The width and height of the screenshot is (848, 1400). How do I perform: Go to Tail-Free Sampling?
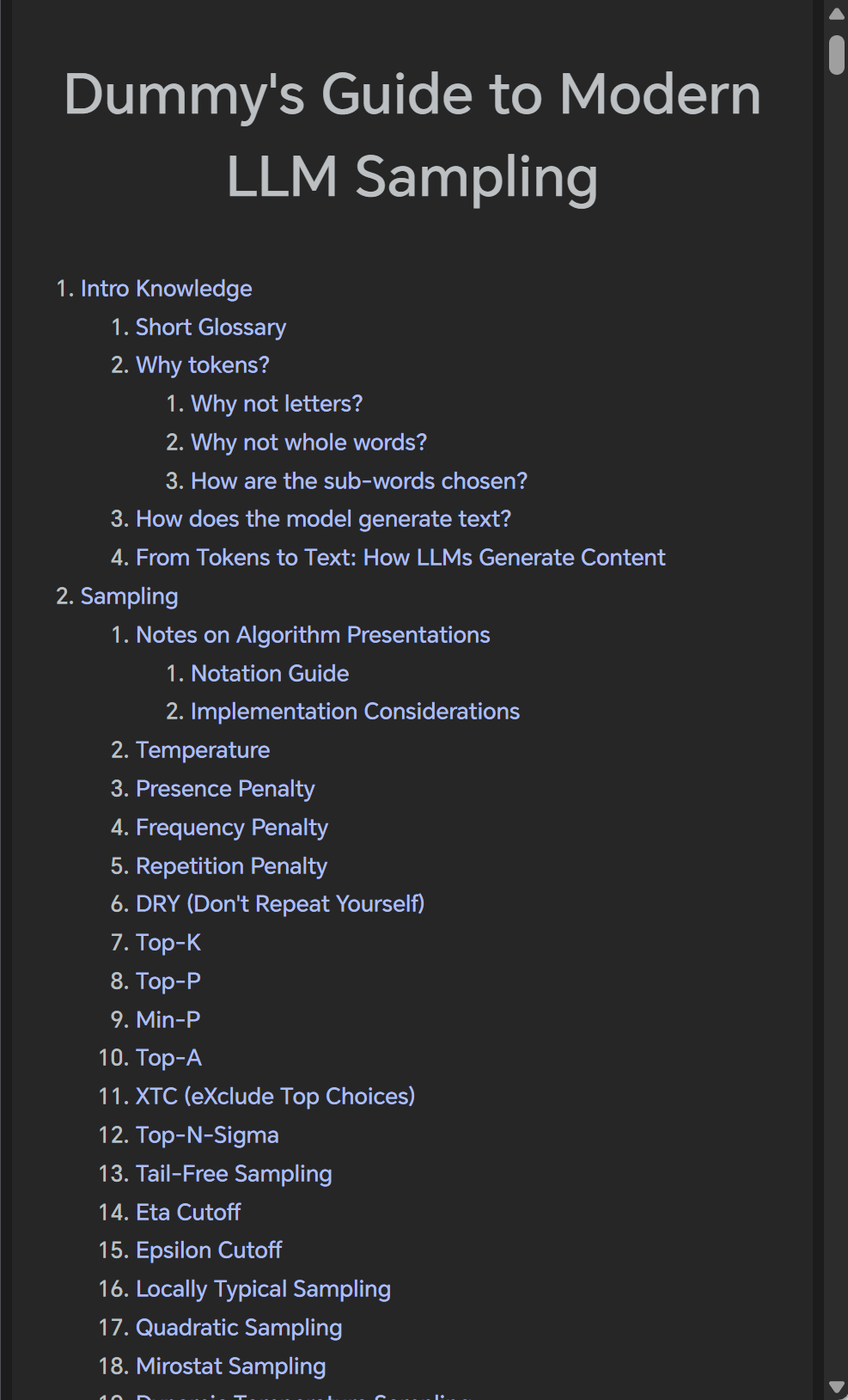click(x=234, y=1174)
